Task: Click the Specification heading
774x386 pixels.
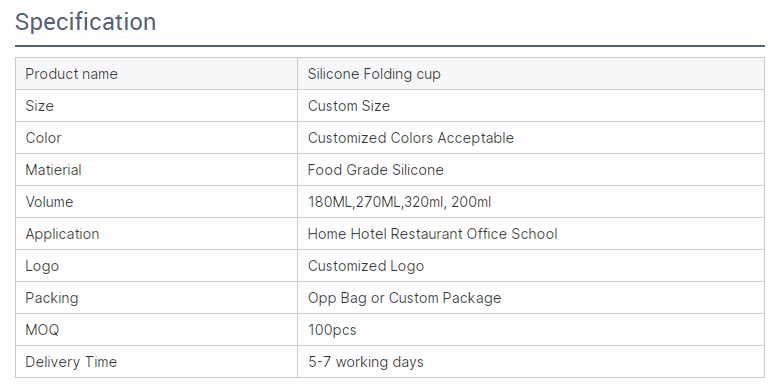Action: point(85,22)
